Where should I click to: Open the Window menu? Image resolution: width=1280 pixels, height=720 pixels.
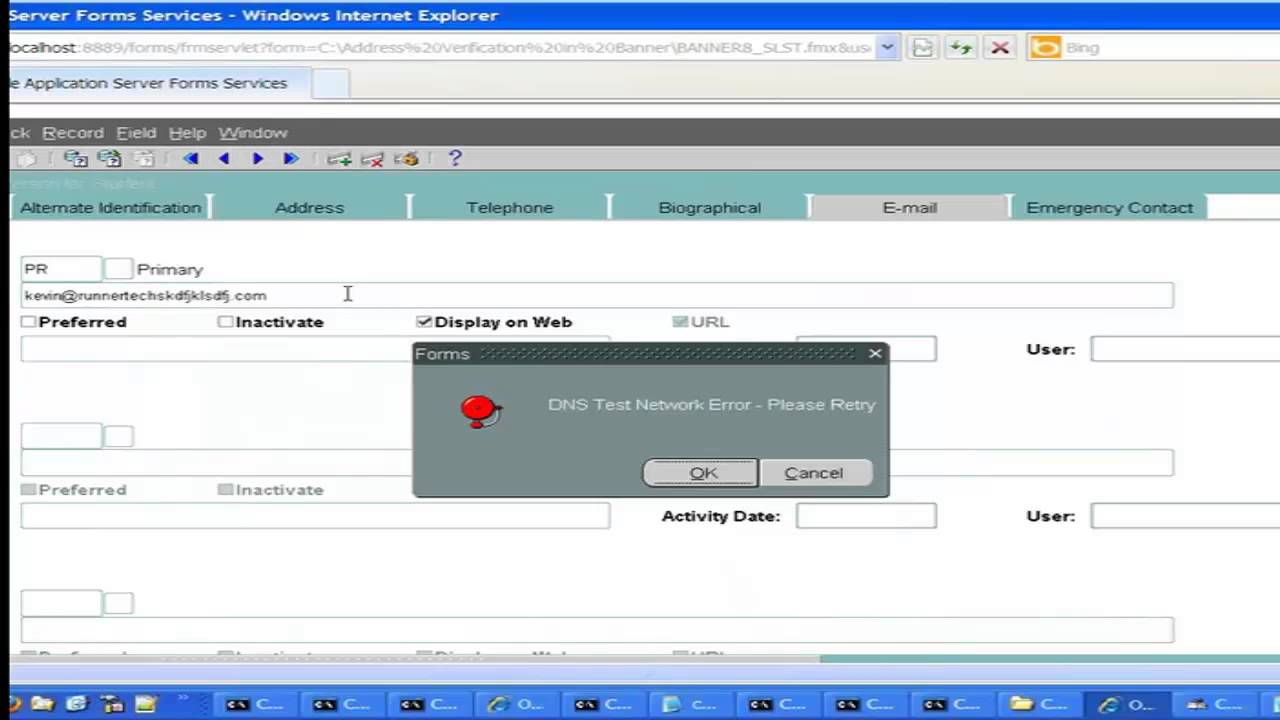point(253,132)
